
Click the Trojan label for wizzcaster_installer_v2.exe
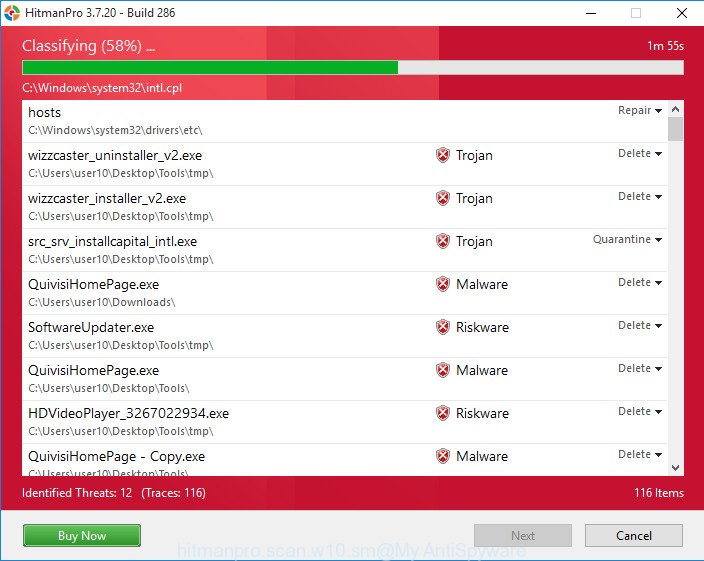(474, 198)
